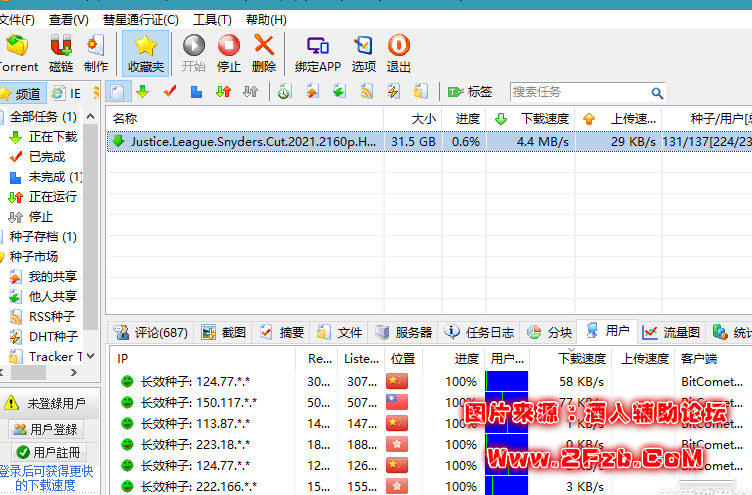Viewport: 752px width, 495px height.
Task: Stop the task with 停止
Action: pyautogui.click(x=229, y=53)
